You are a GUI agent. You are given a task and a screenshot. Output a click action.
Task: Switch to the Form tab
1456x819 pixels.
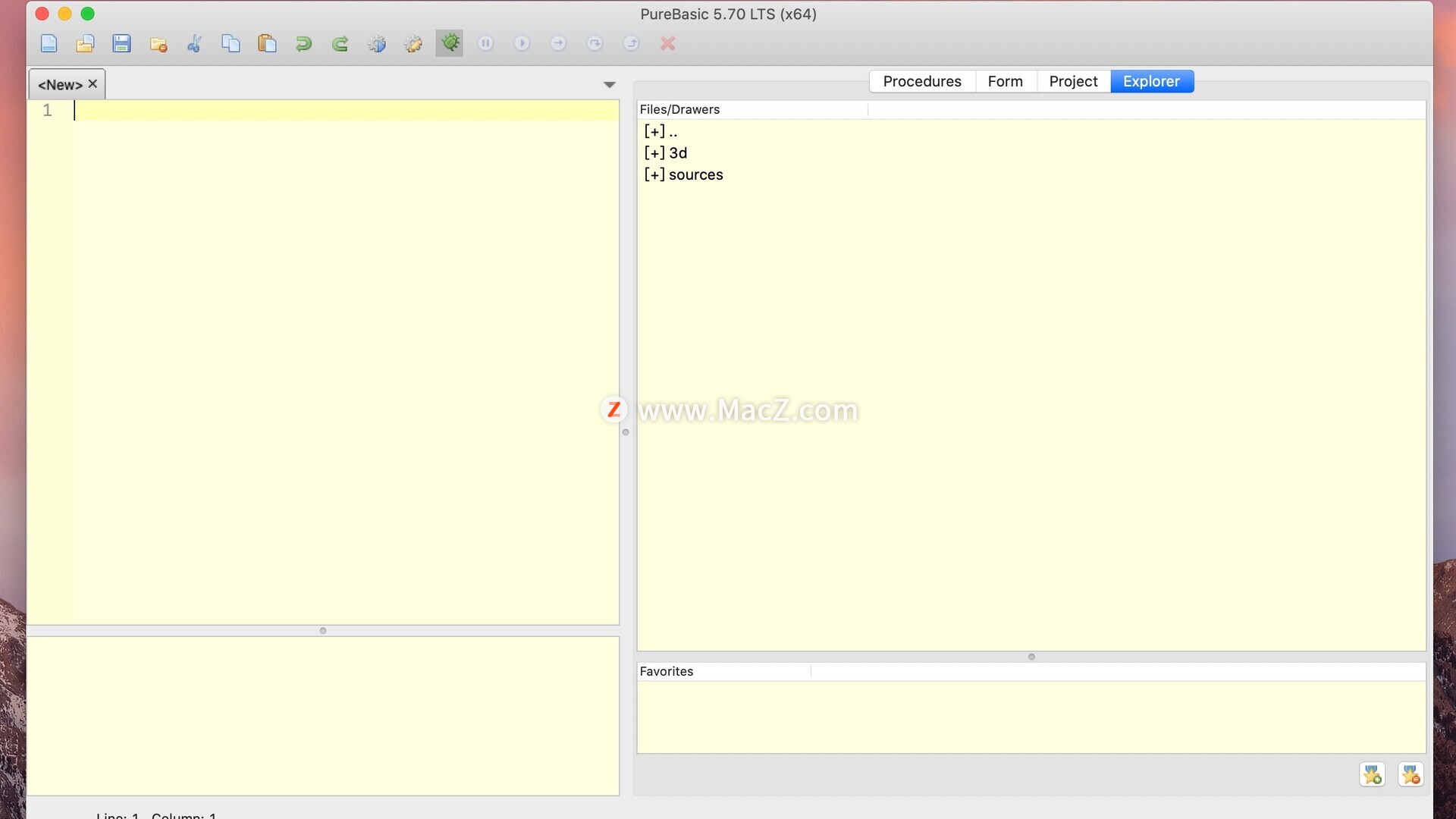pos(1006,81)
